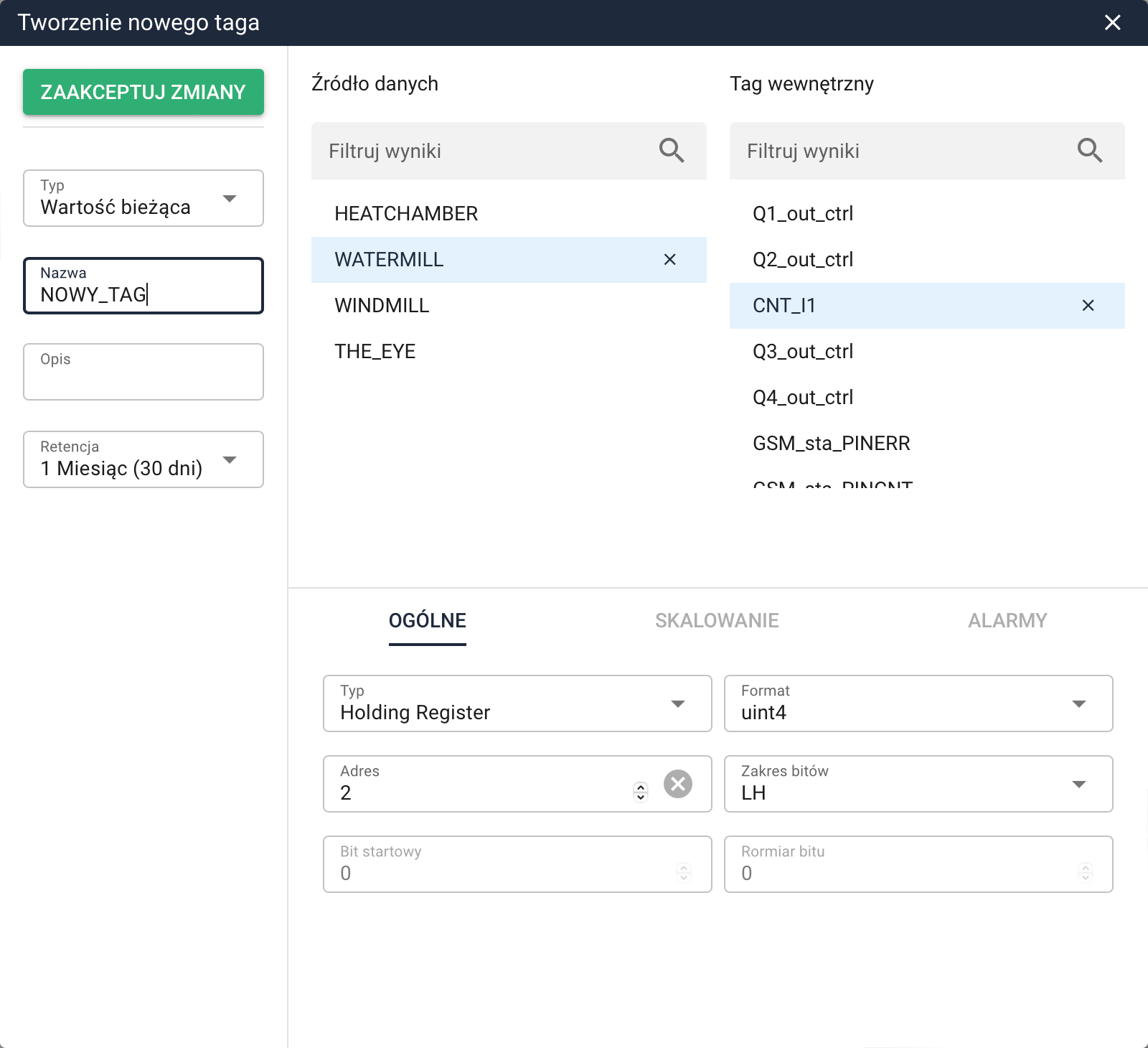Select the CNT_I1 tag row
1148x1048 pixels.
927,306
